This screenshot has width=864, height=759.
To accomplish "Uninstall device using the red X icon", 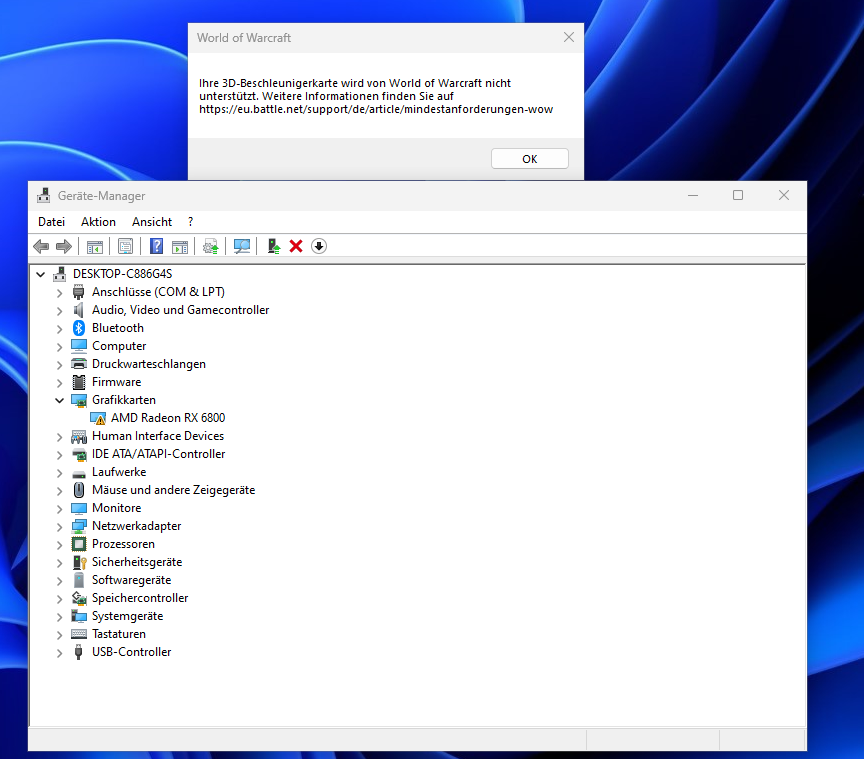I will (x=296, y=246).
